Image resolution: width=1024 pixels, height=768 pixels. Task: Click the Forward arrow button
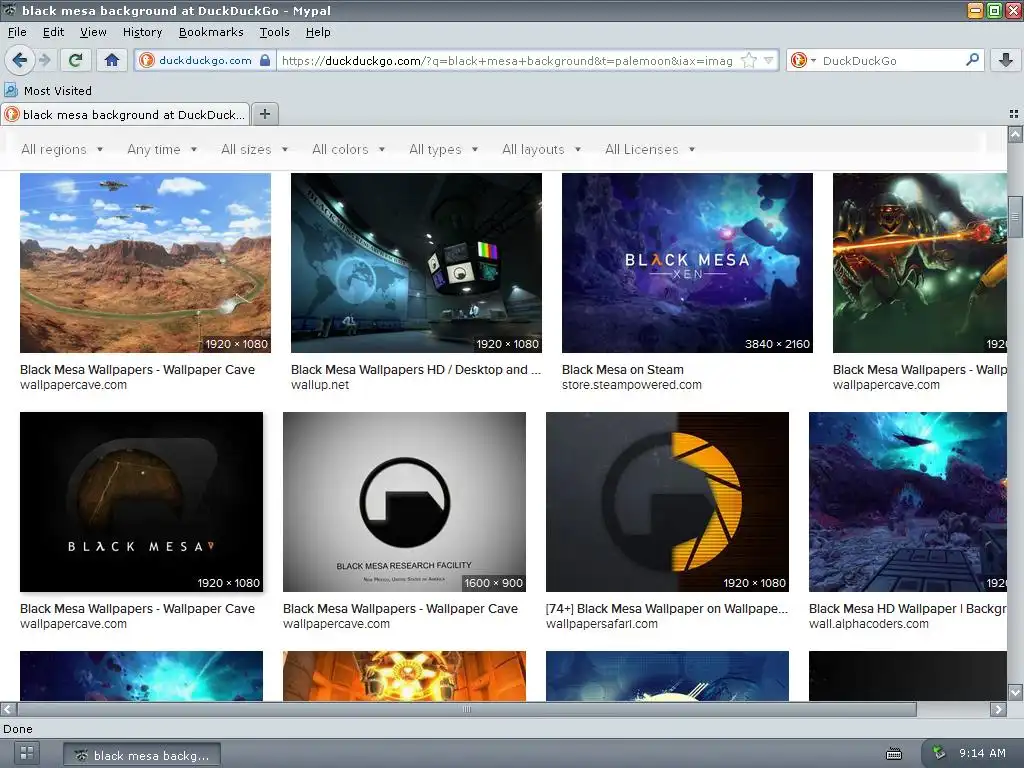[44, 61]
